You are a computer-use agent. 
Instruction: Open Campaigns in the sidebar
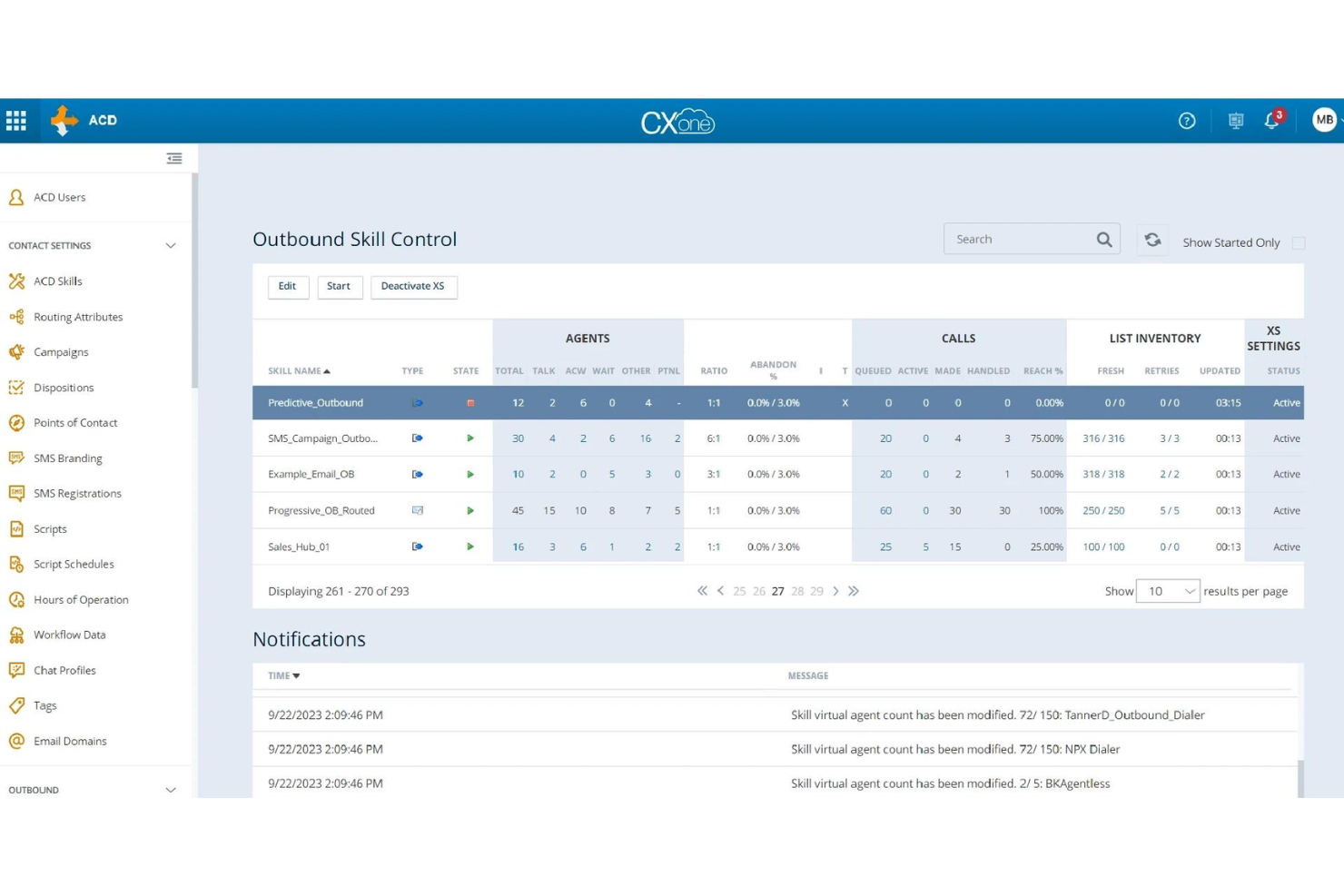[x=61, y=352]
